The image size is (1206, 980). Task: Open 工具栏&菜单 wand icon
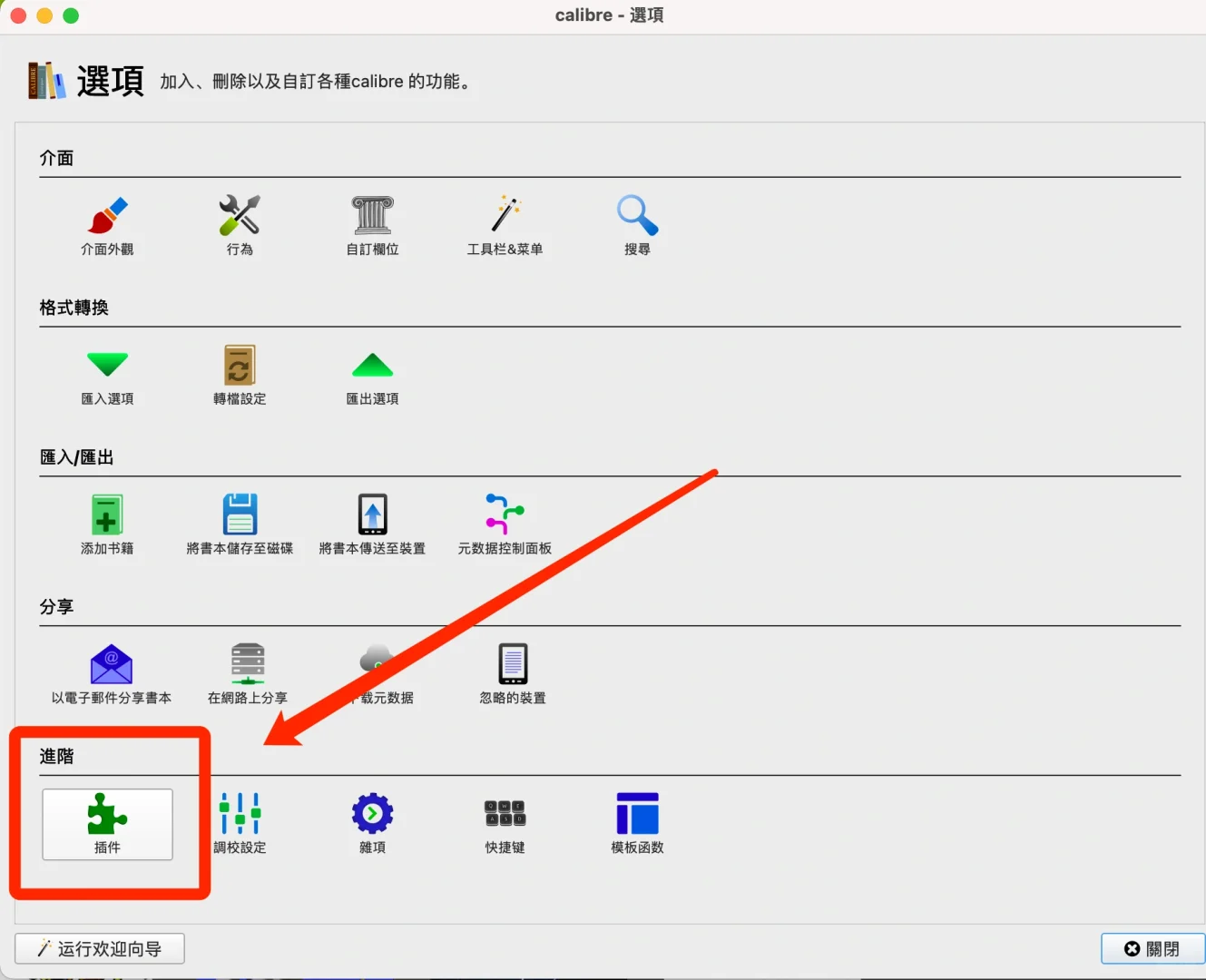505,215
